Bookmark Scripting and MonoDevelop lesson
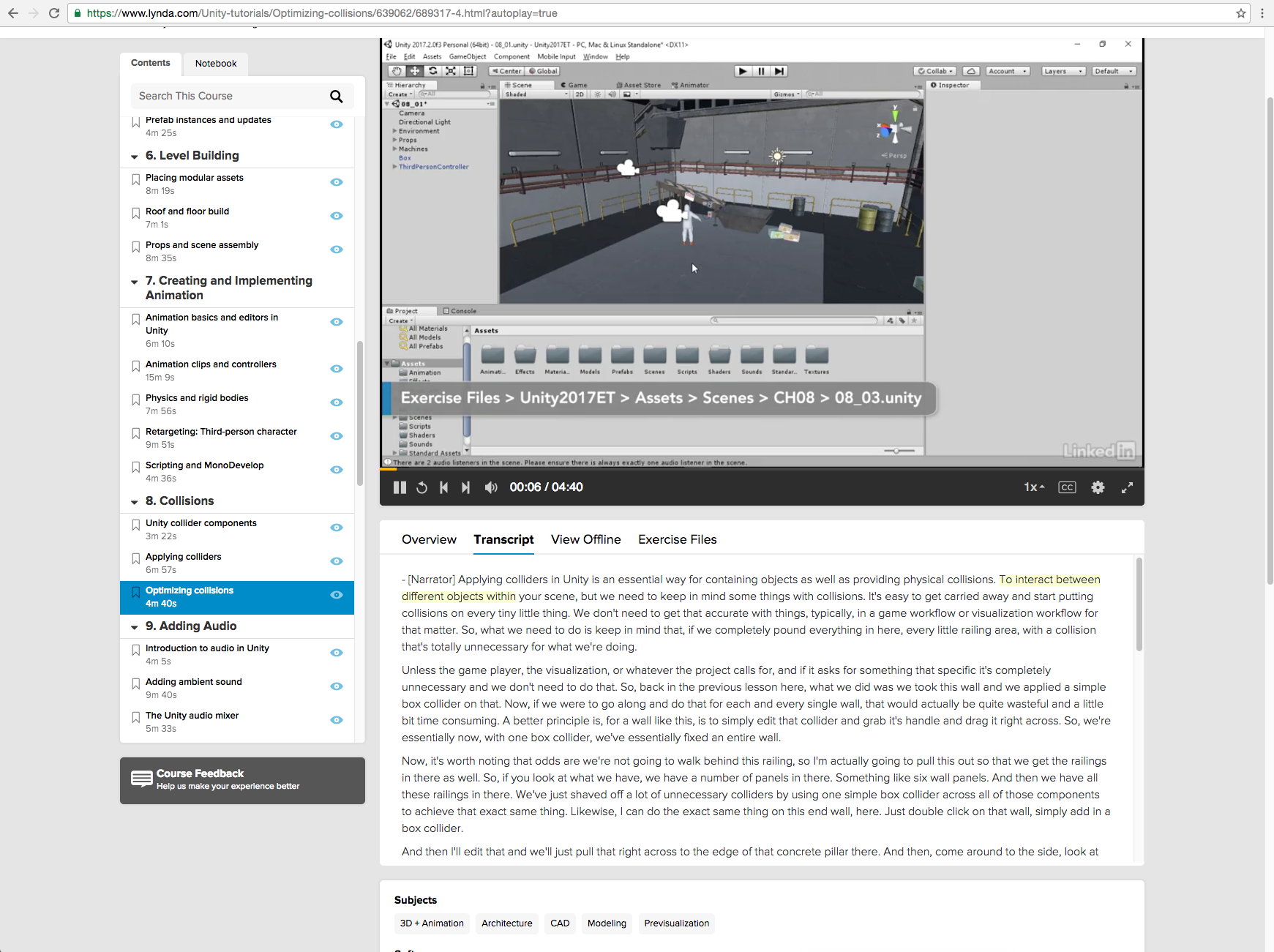Screen dimensions: 1274x952 coord(135,467)
